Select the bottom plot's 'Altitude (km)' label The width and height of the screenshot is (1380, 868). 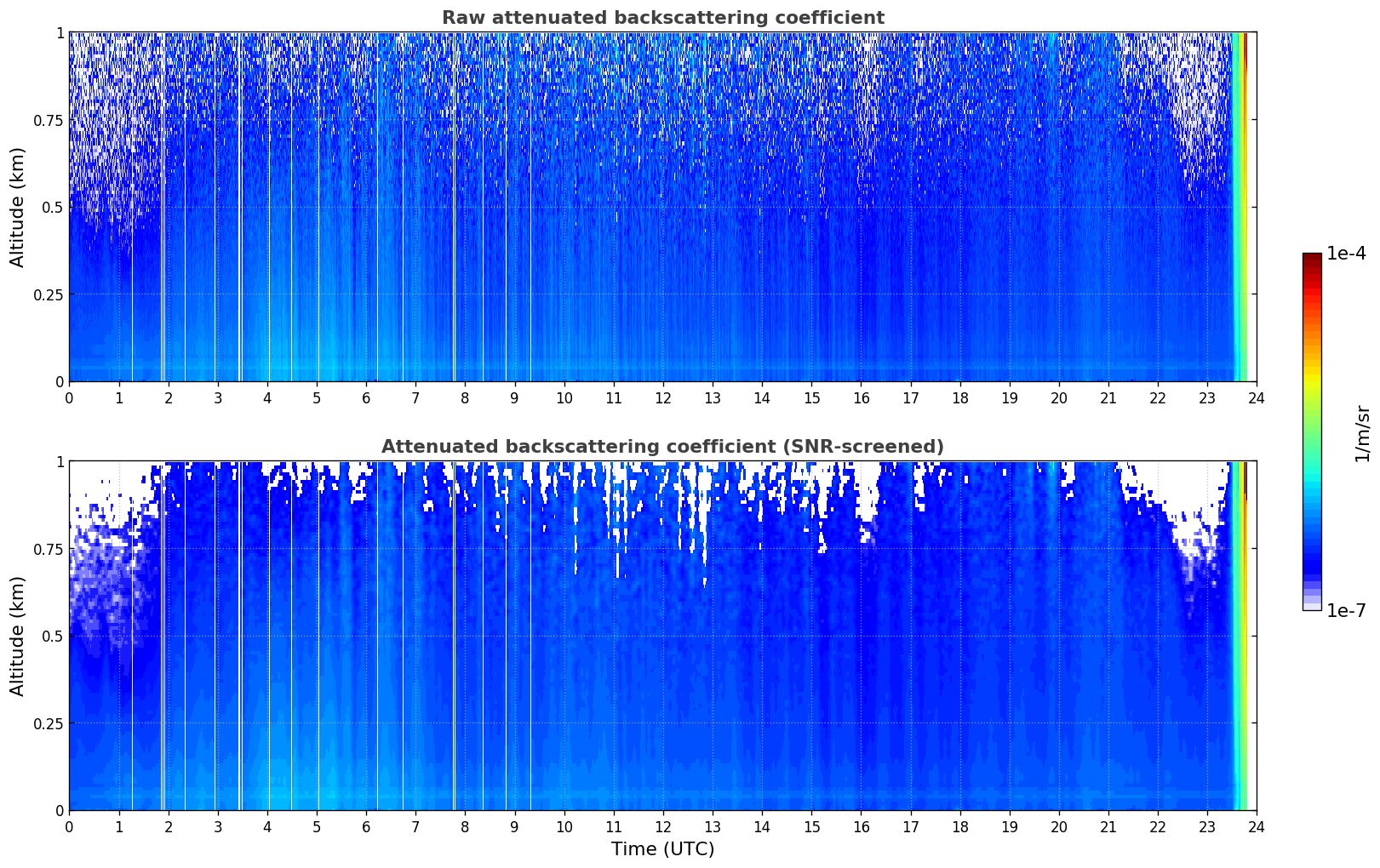point(18,636)
